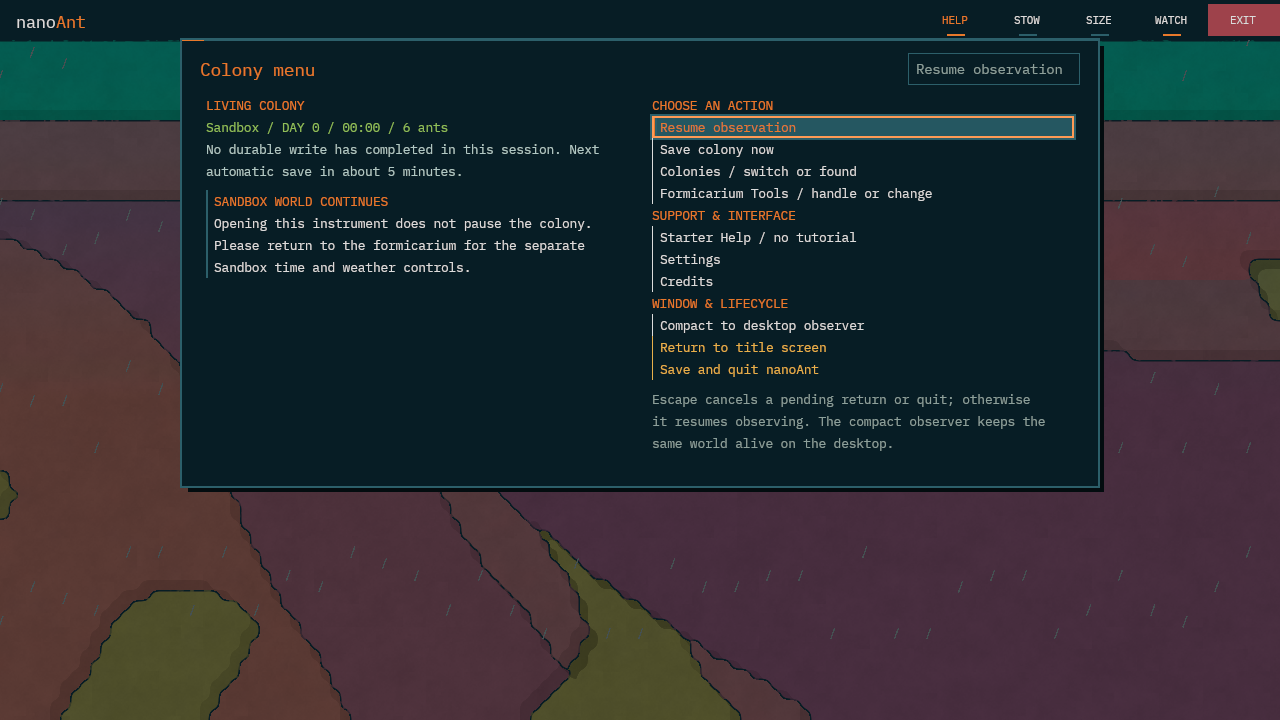
Task: Click the red EXIT button
Action: coord(1243,20)
